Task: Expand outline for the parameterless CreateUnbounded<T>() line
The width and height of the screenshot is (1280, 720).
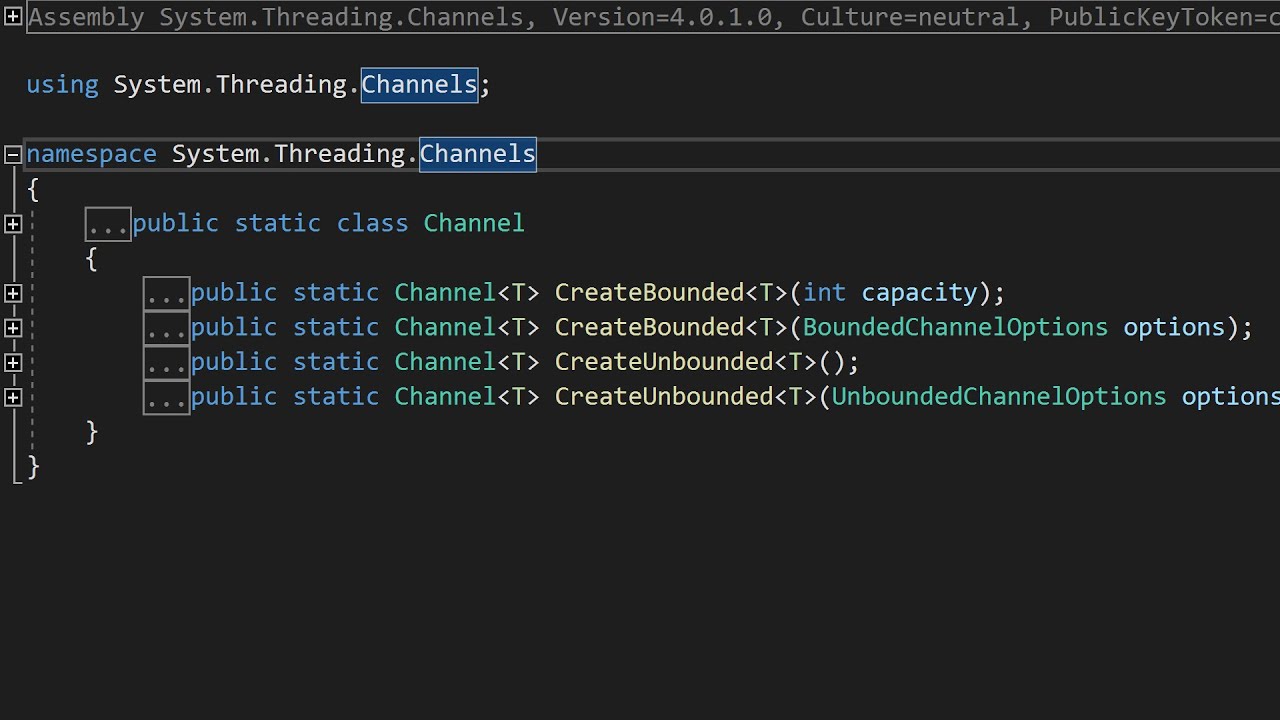Action: coord(13,362)
